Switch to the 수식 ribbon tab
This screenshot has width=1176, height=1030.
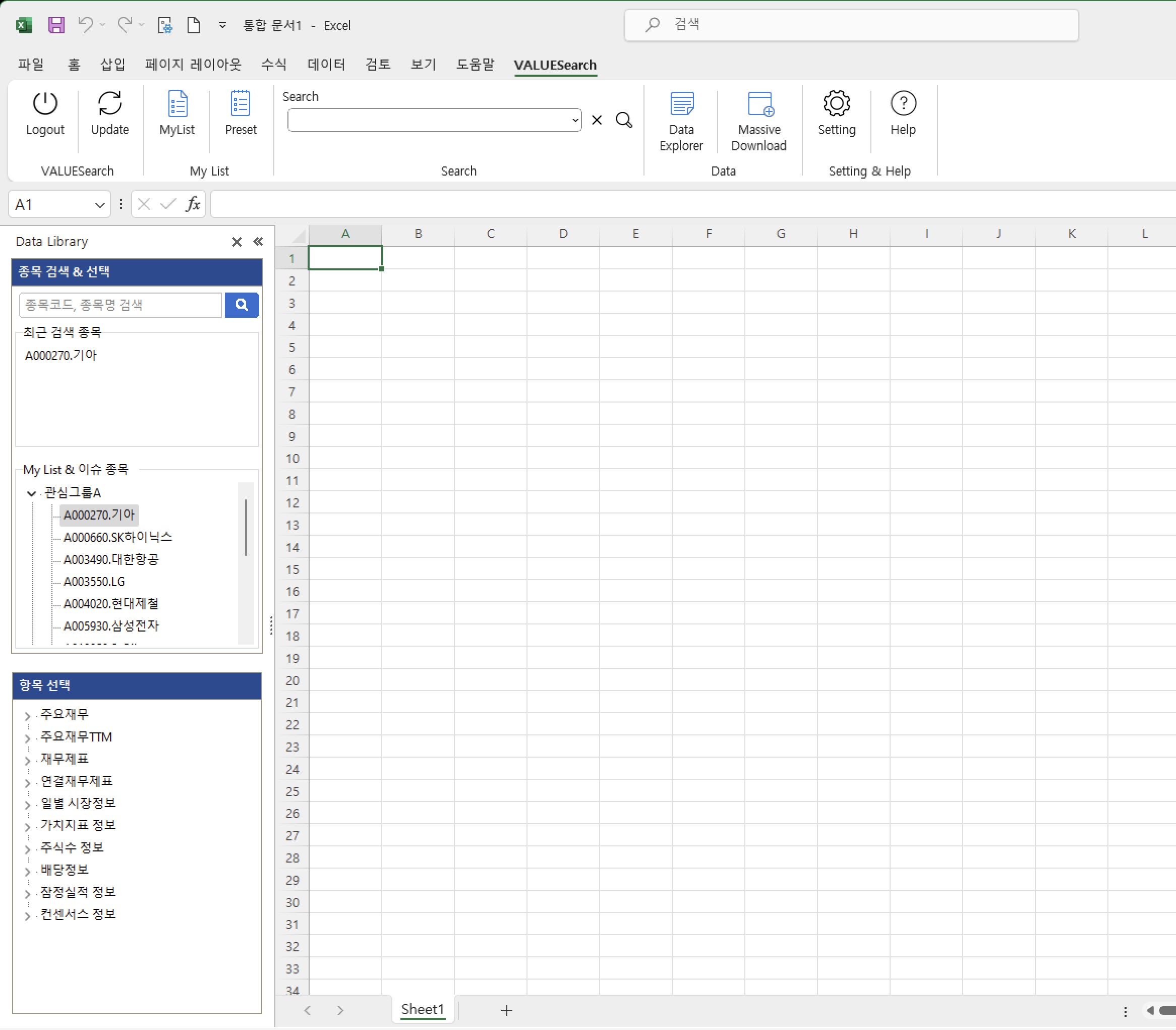point(273,65)
